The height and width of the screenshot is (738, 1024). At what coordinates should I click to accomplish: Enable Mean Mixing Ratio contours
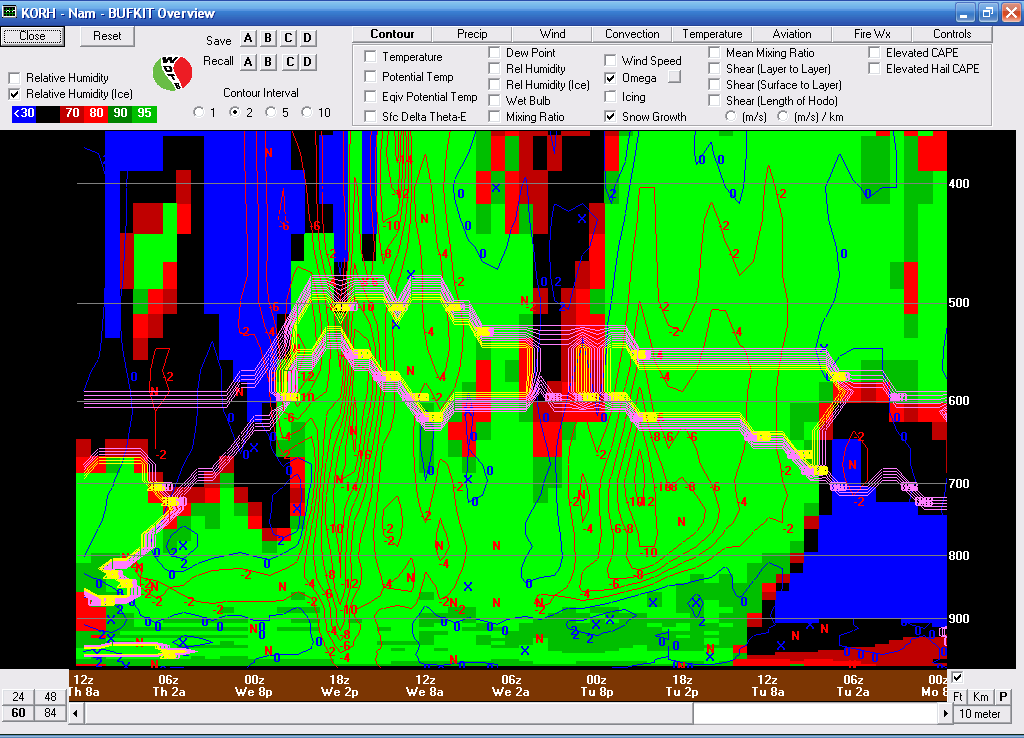click(x=714, y=52)
